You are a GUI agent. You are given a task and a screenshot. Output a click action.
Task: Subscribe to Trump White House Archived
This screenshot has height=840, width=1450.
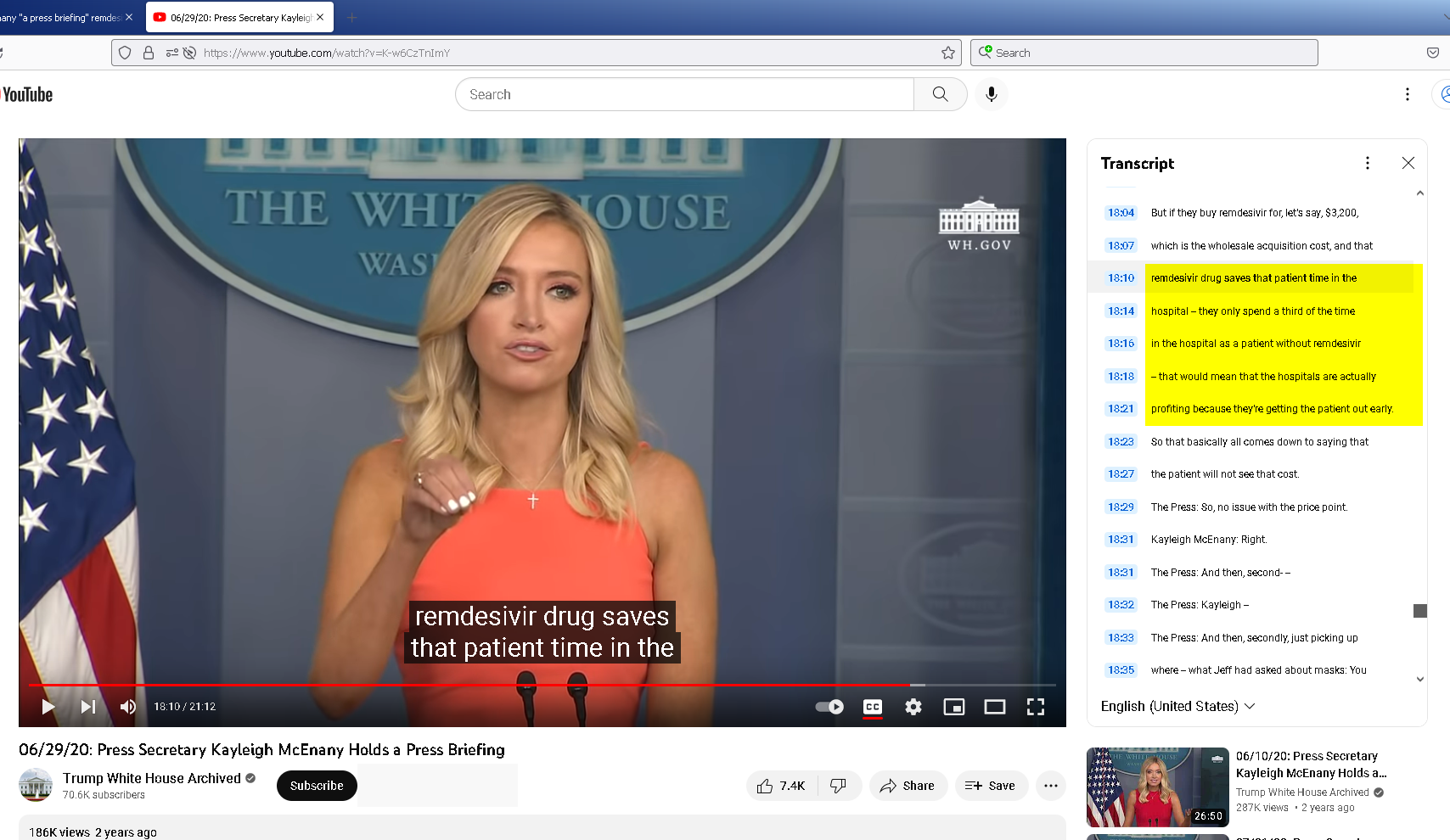[x=317, y=786]
